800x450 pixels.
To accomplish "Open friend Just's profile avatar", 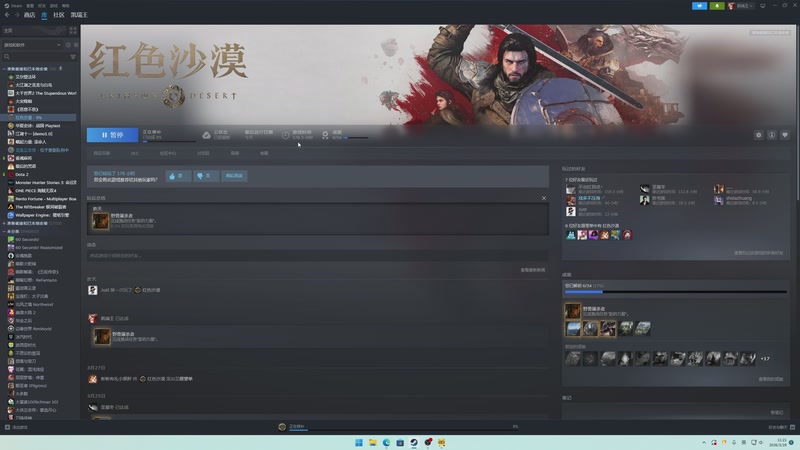I will click(x=570, y=211).
